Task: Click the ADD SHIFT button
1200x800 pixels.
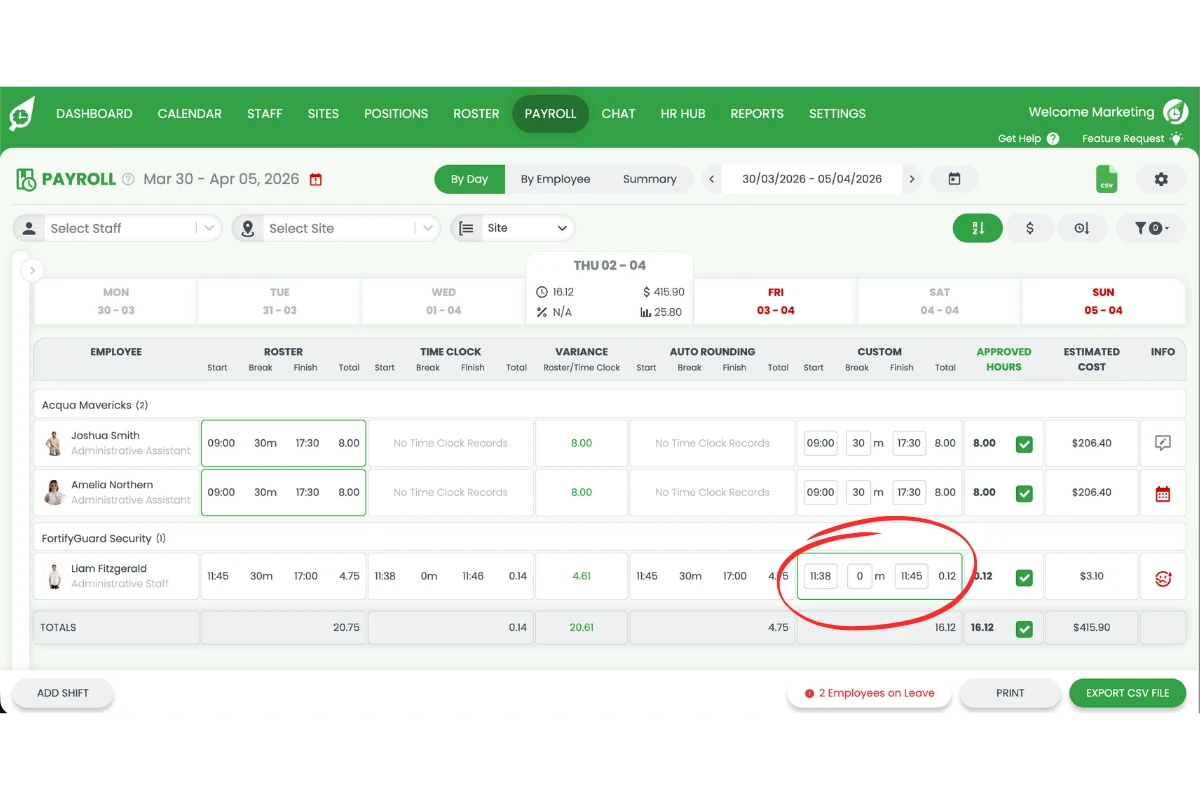Action: [63, 693]
